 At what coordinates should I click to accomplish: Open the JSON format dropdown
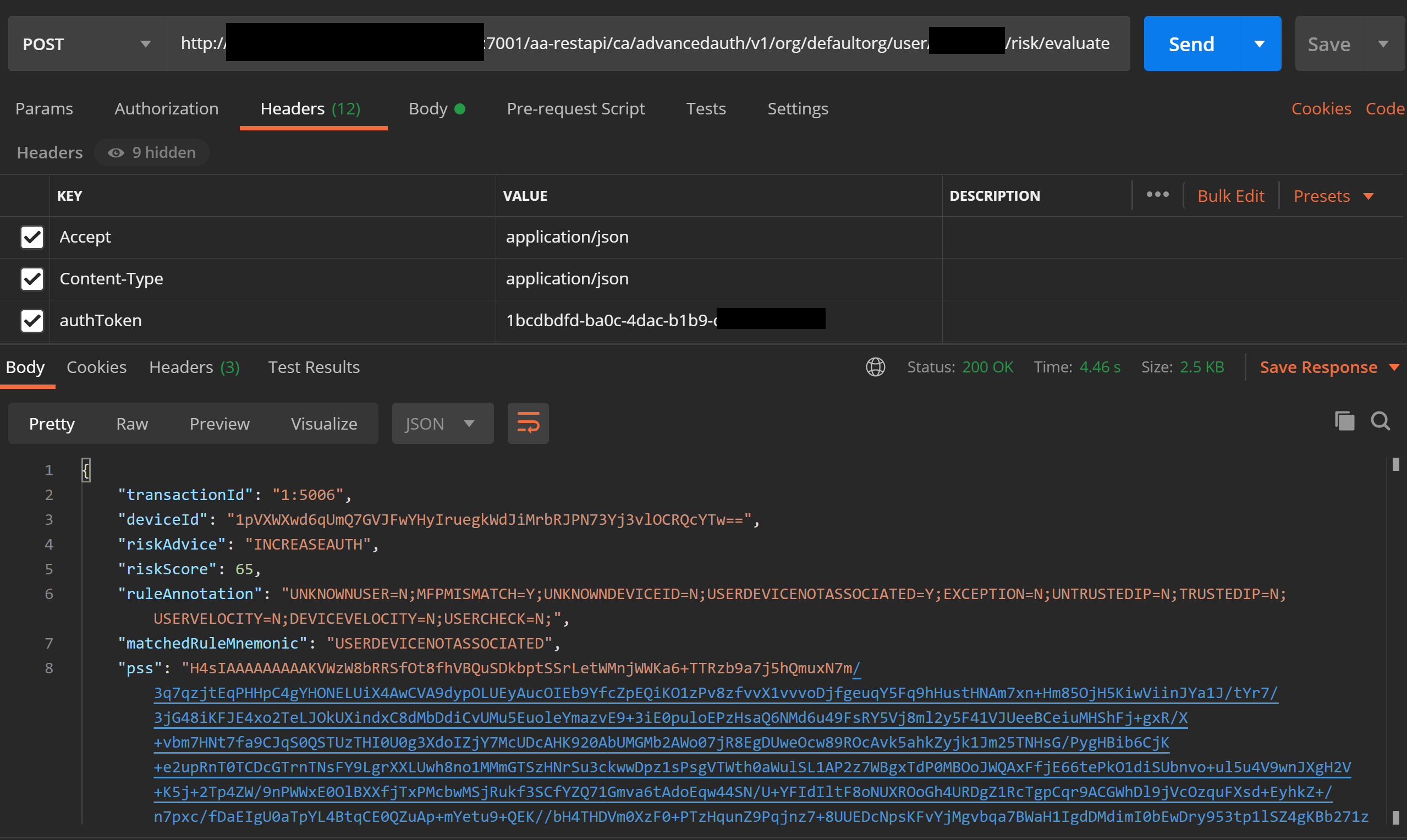coord(442,424)
